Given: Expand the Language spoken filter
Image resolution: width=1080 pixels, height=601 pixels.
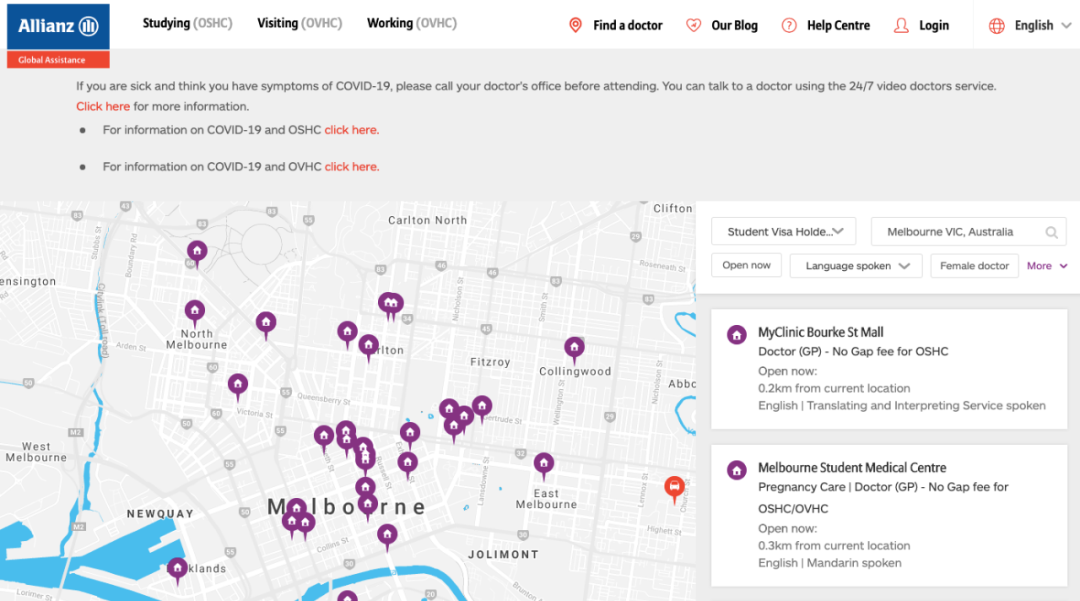Looking at the screenshot, I should pos(856,266).
